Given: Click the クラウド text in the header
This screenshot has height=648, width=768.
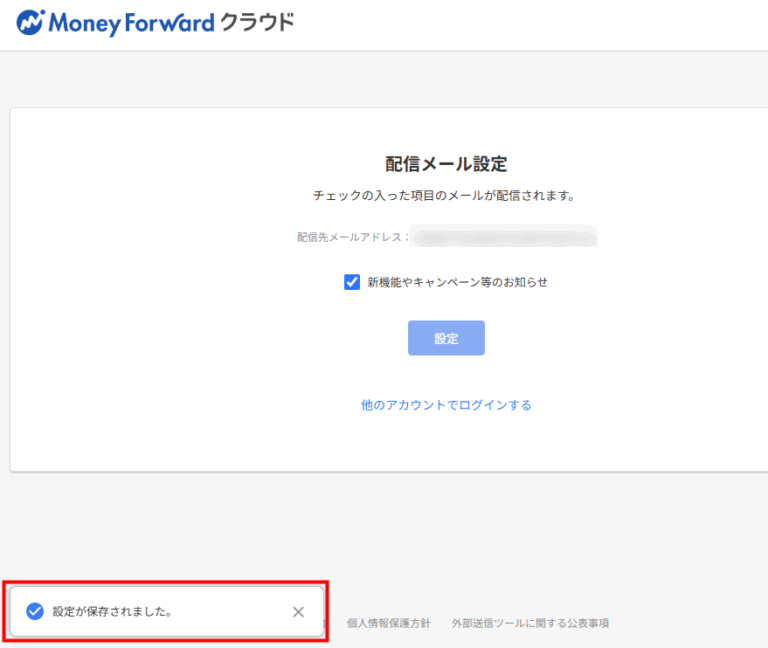Looking at the screenshot, I should coord(258,22).
